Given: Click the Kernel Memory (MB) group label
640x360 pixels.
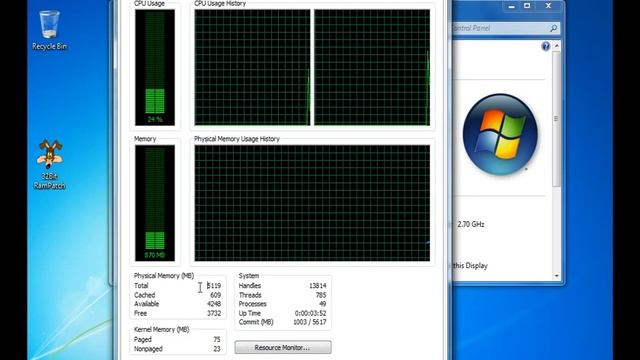Looking at the screenshot, I should click(x=162, y=329).
